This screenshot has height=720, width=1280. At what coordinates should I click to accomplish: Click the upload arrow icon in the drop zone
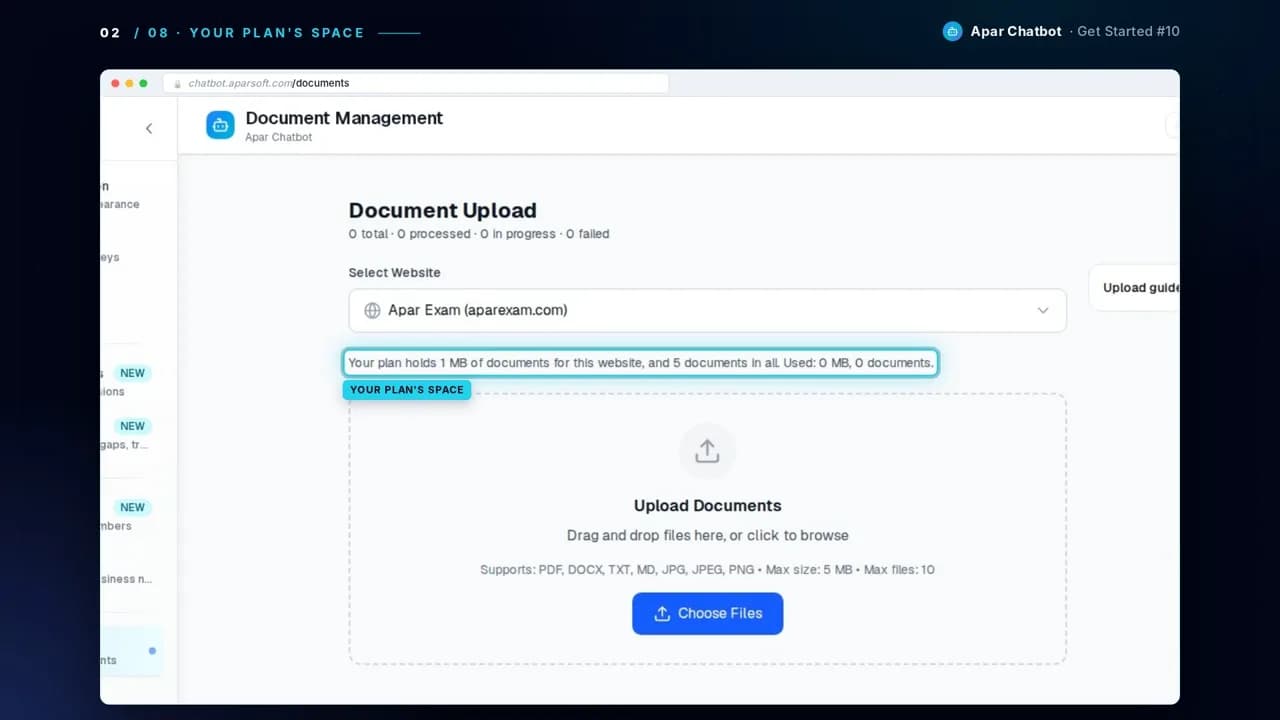click(707, 451)
